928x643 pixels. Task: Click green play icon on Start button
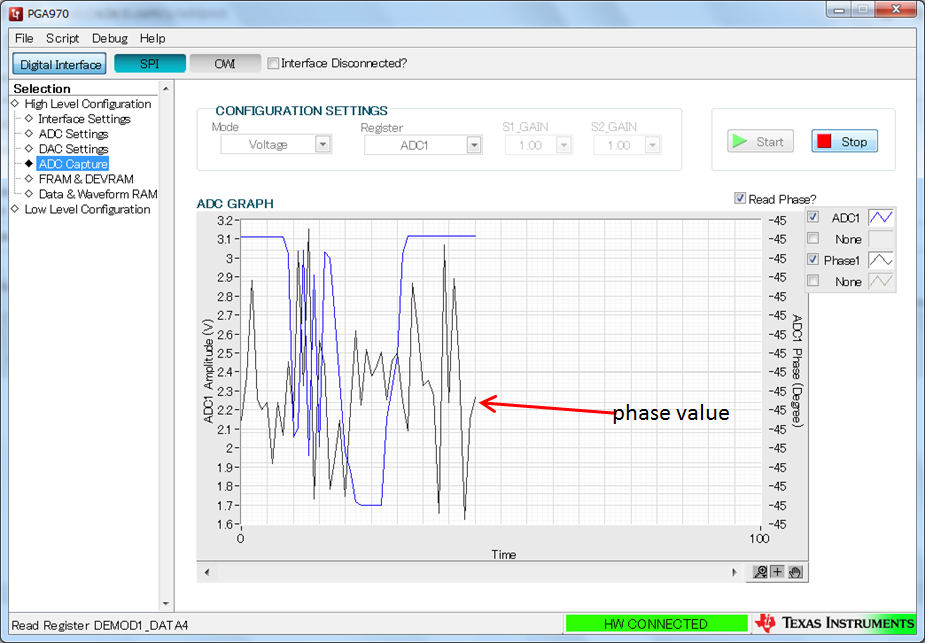740,142
